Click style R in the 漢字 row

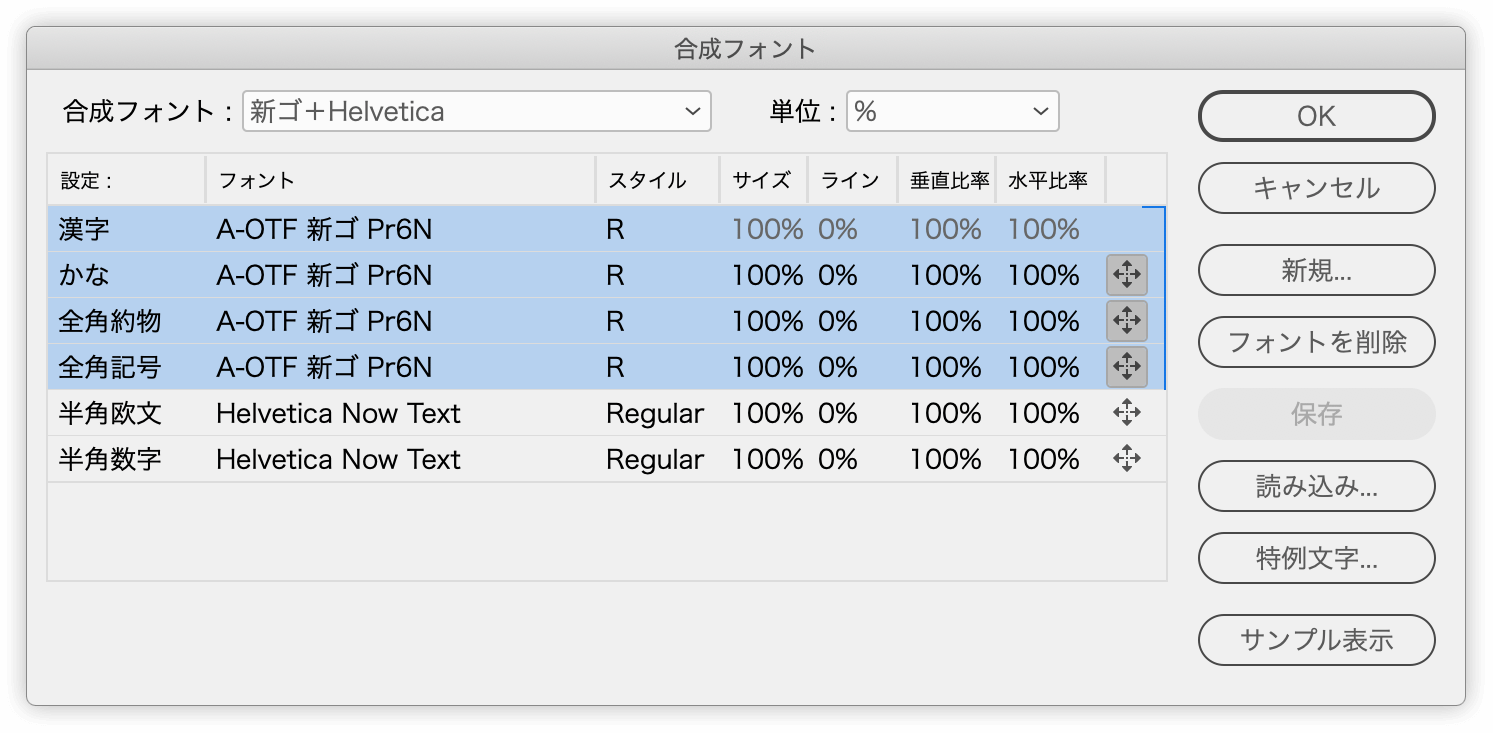coord(615,230)
